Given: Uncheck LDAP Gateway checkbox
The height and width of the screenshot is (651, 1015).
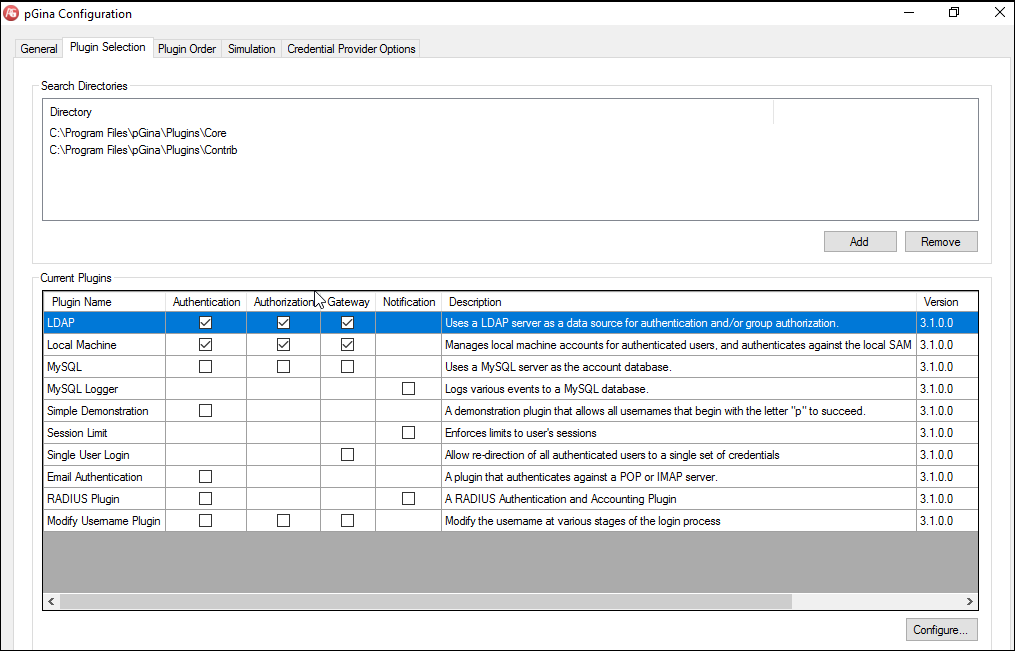Looking at the screenshot, I should click(x=348, y=322).
